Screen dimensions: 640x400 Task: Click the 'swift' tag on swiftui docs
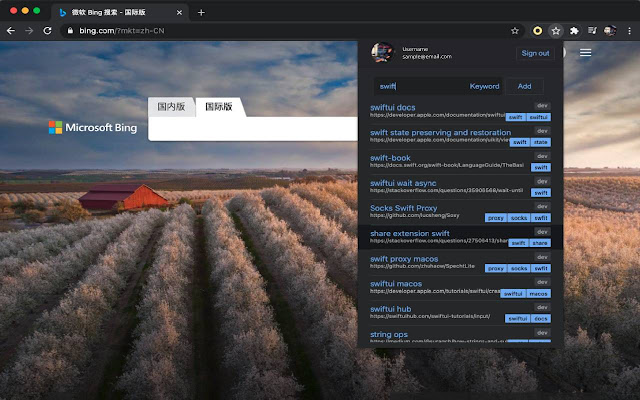516,117
